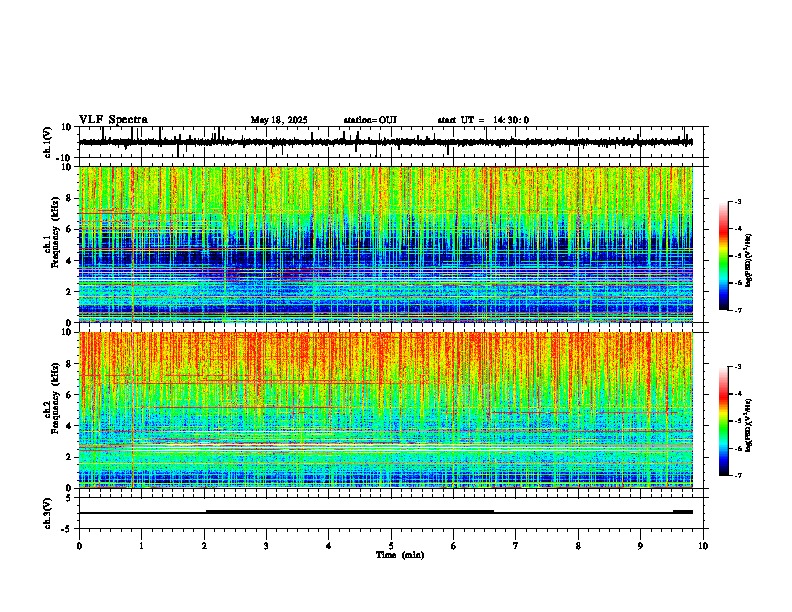Screen dimensions: 792x612
Task: Click the "-5" tick on ch.3(V) axis
Action: [68, 529]
